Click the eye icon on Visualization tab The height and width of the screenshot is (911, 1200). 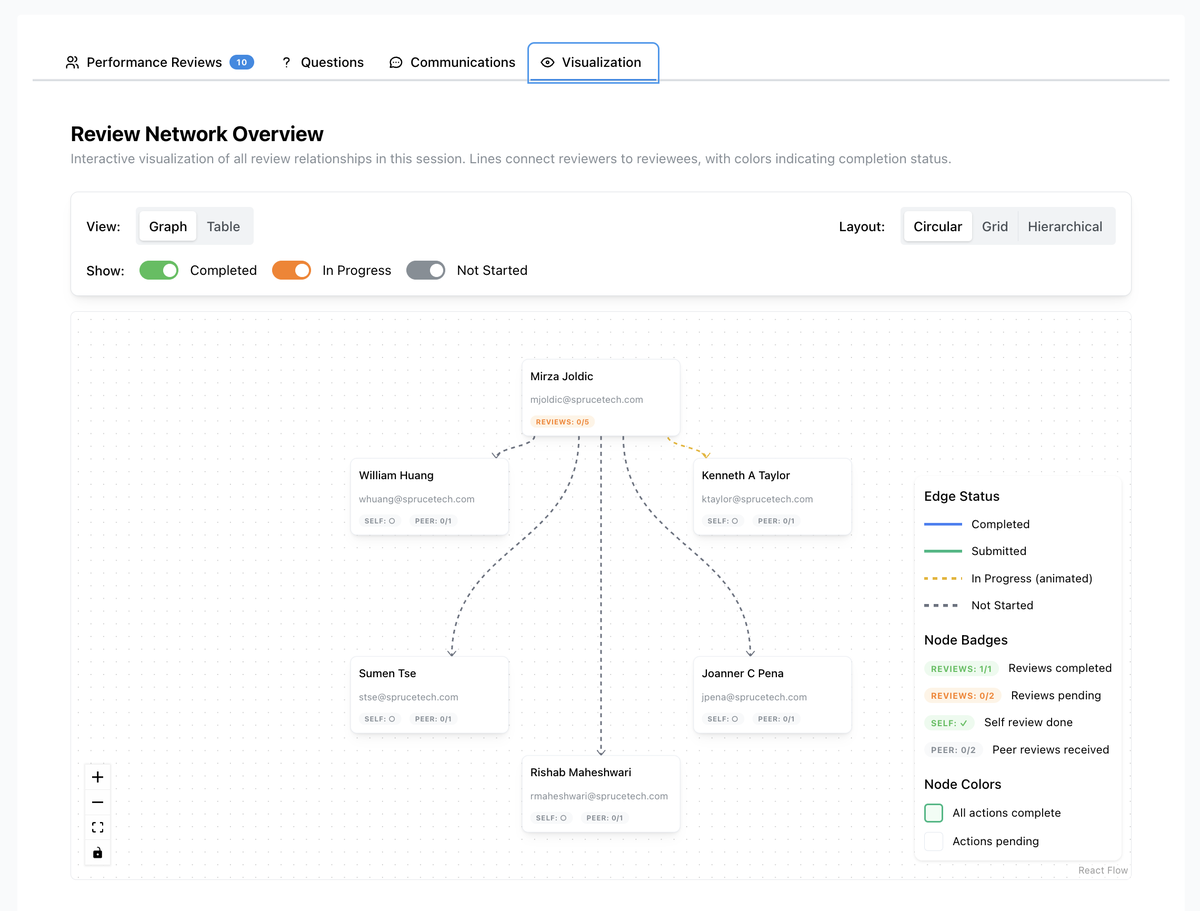547,62
